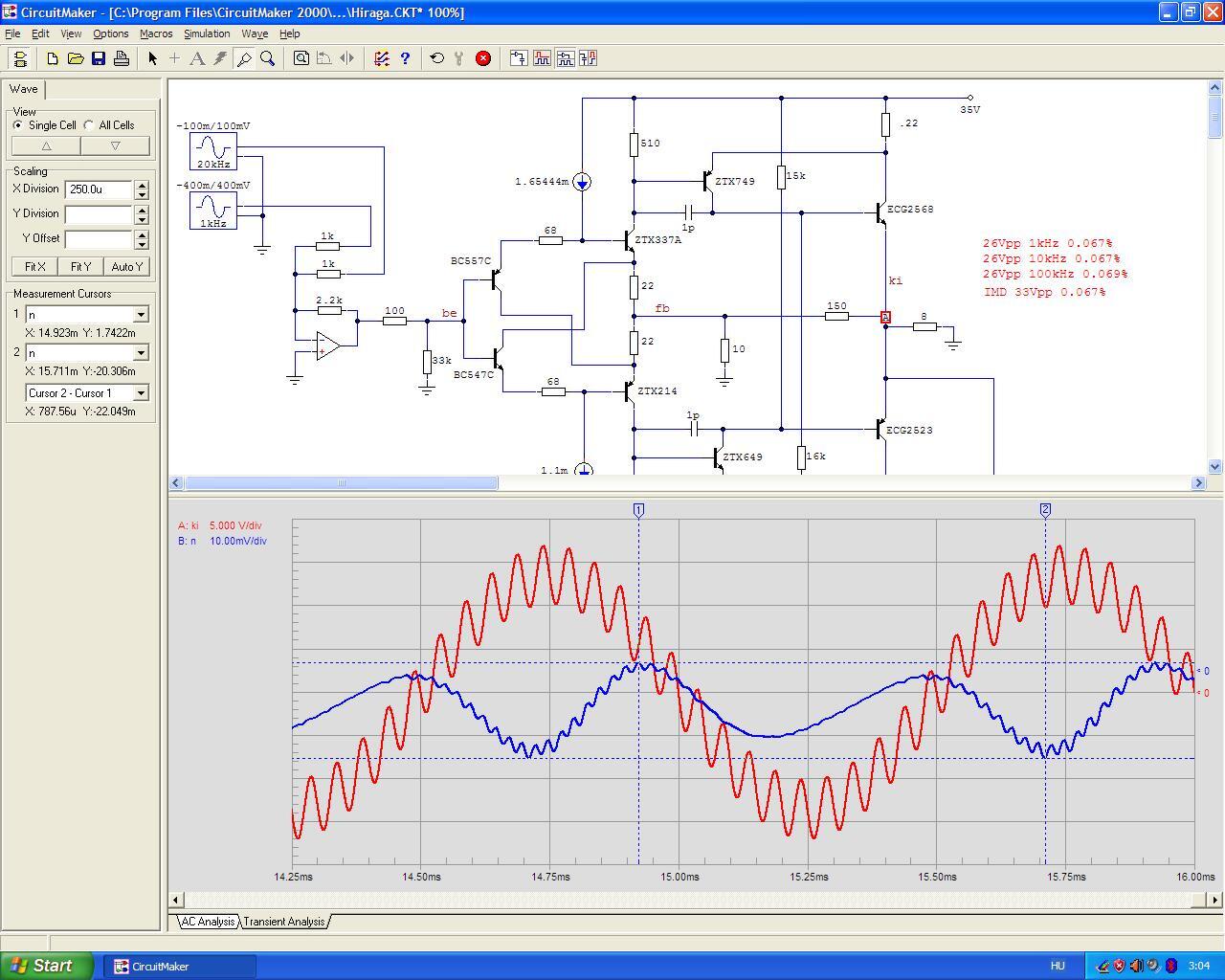This screenshot has width=1225, height=980.
Task: Click the red stop simulation icon
Action: pos(483,58)
